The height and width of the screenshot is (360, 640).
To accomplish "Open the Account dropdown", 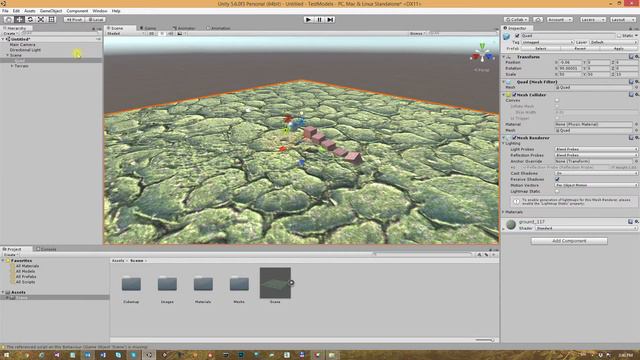I will [x=560, y=20].
